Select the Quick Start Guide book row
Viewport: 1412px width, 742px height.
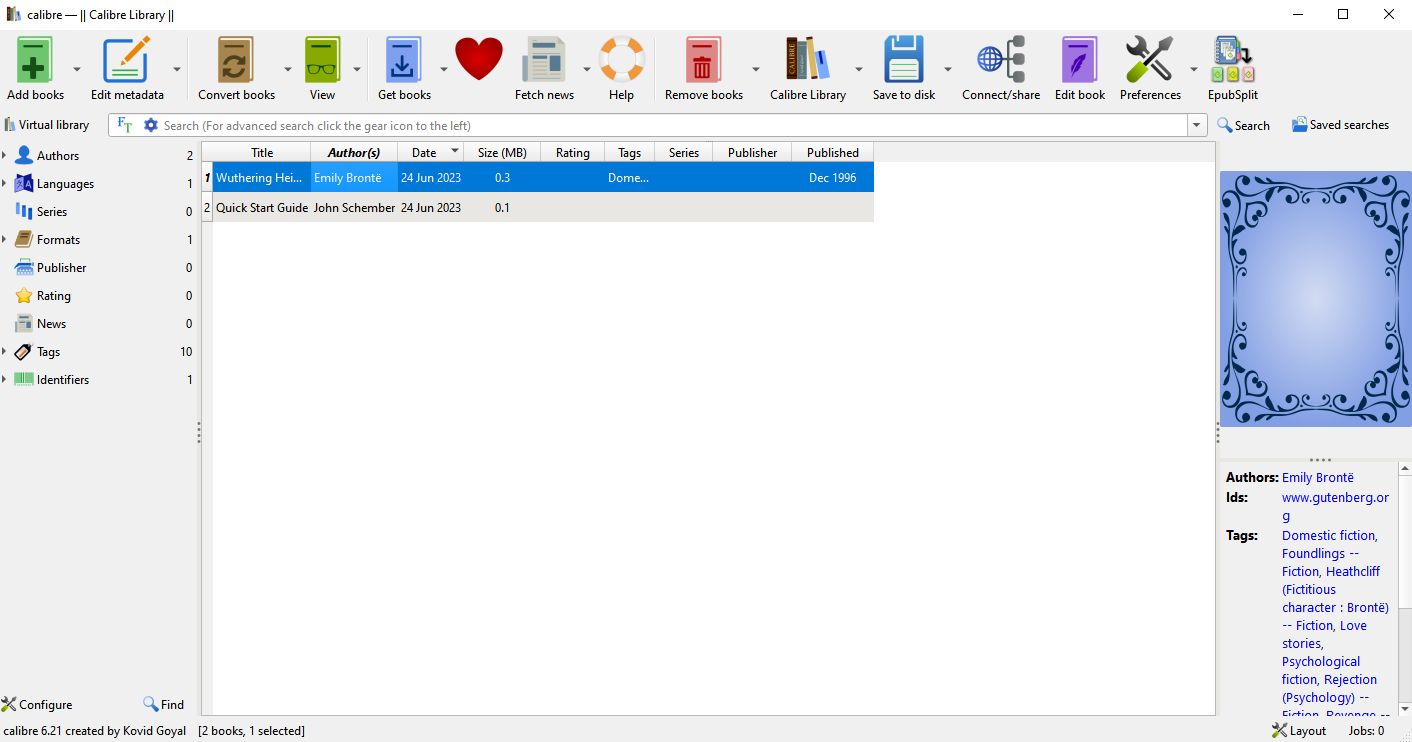point(538,208)
